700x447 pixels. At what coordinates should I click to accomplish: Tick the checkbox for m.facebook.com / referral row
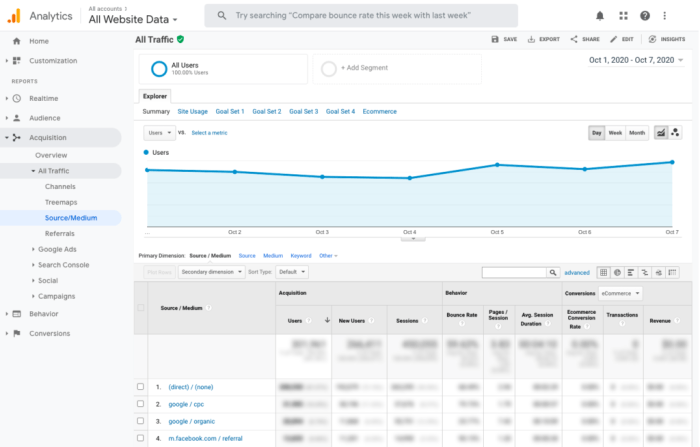[141, 438]
